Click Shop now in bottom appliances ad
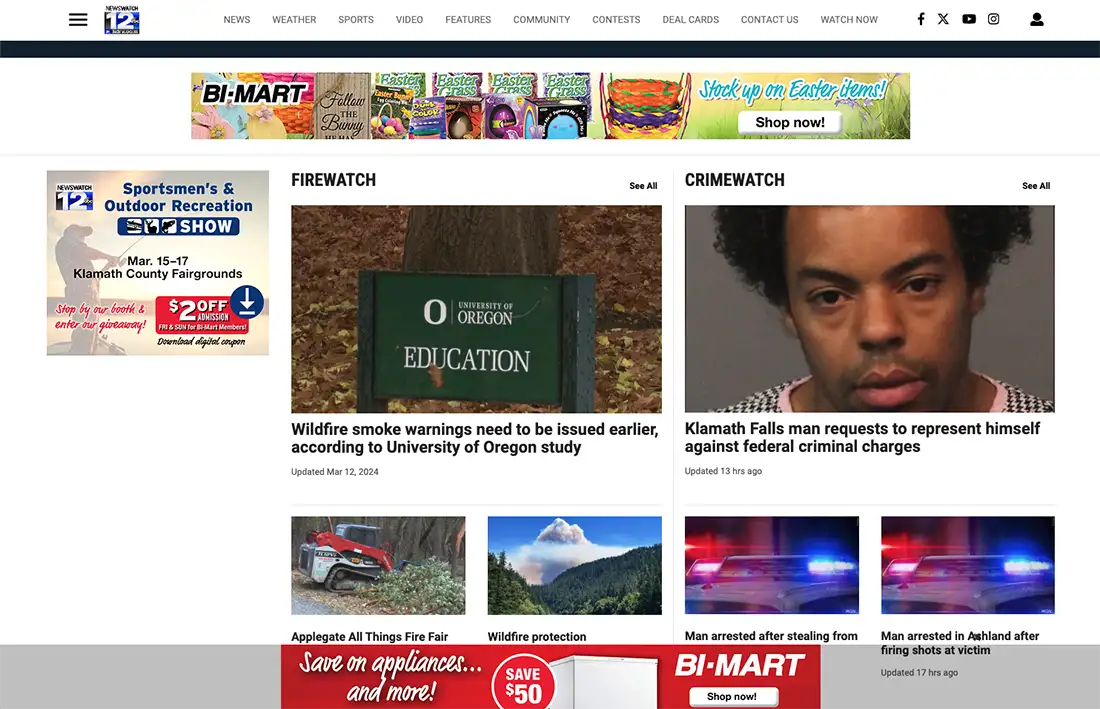1100x709 pixels. (x=732, y=696)
